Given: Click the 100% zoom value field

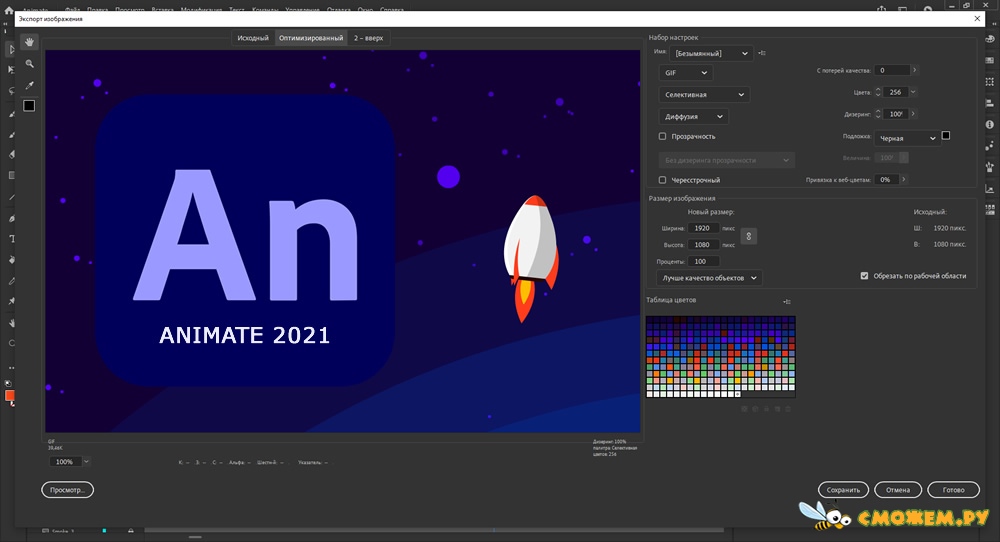Looking at the screenshot, I should (65, 462).
